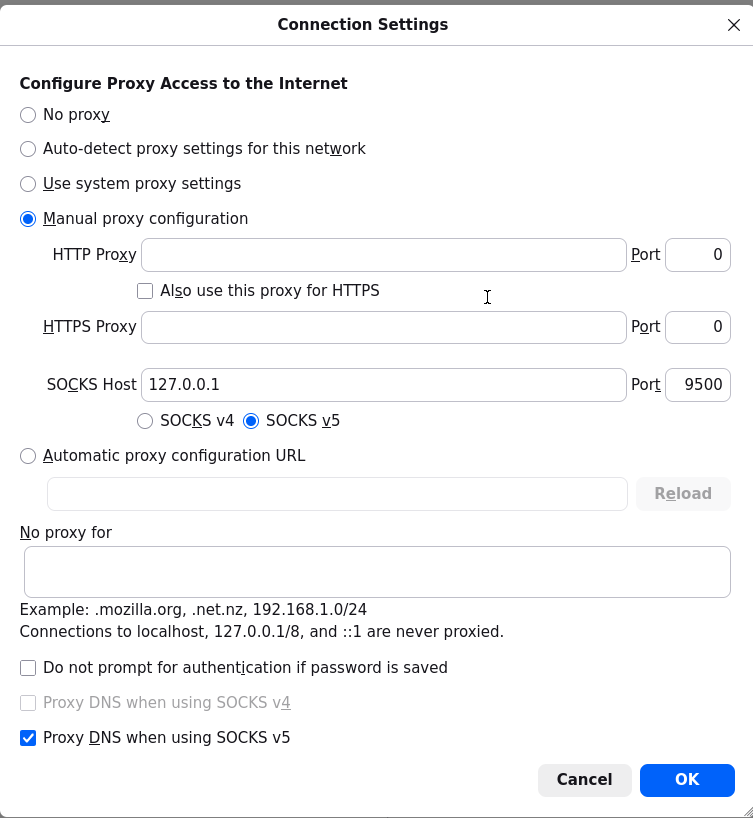Screen dimensions: 753x818
Task: Click the No proxy for text area
Action: [x=377, y=572]
